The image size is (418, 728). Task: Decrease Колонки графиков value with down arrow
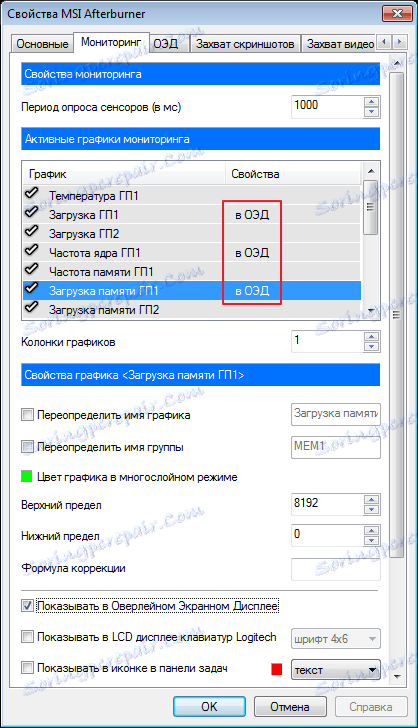pos(371,347)
